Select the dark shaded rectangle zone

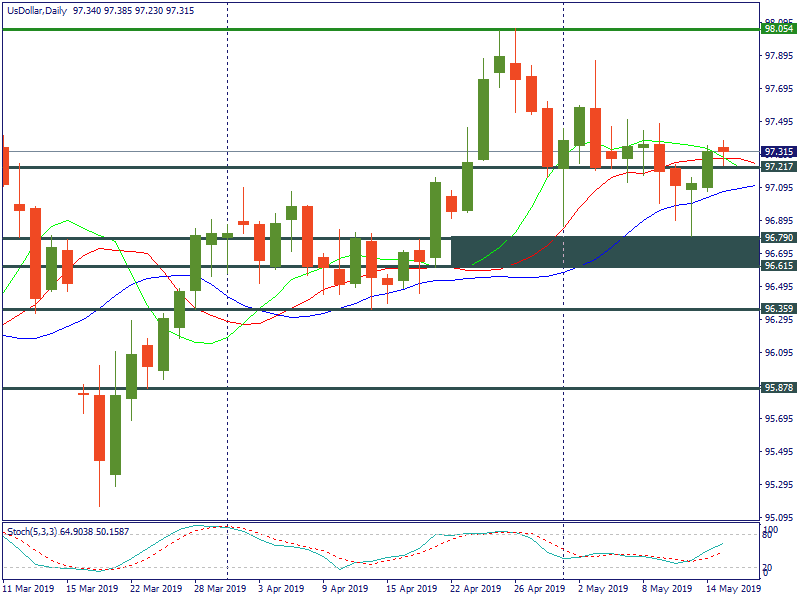pos(606,252)
